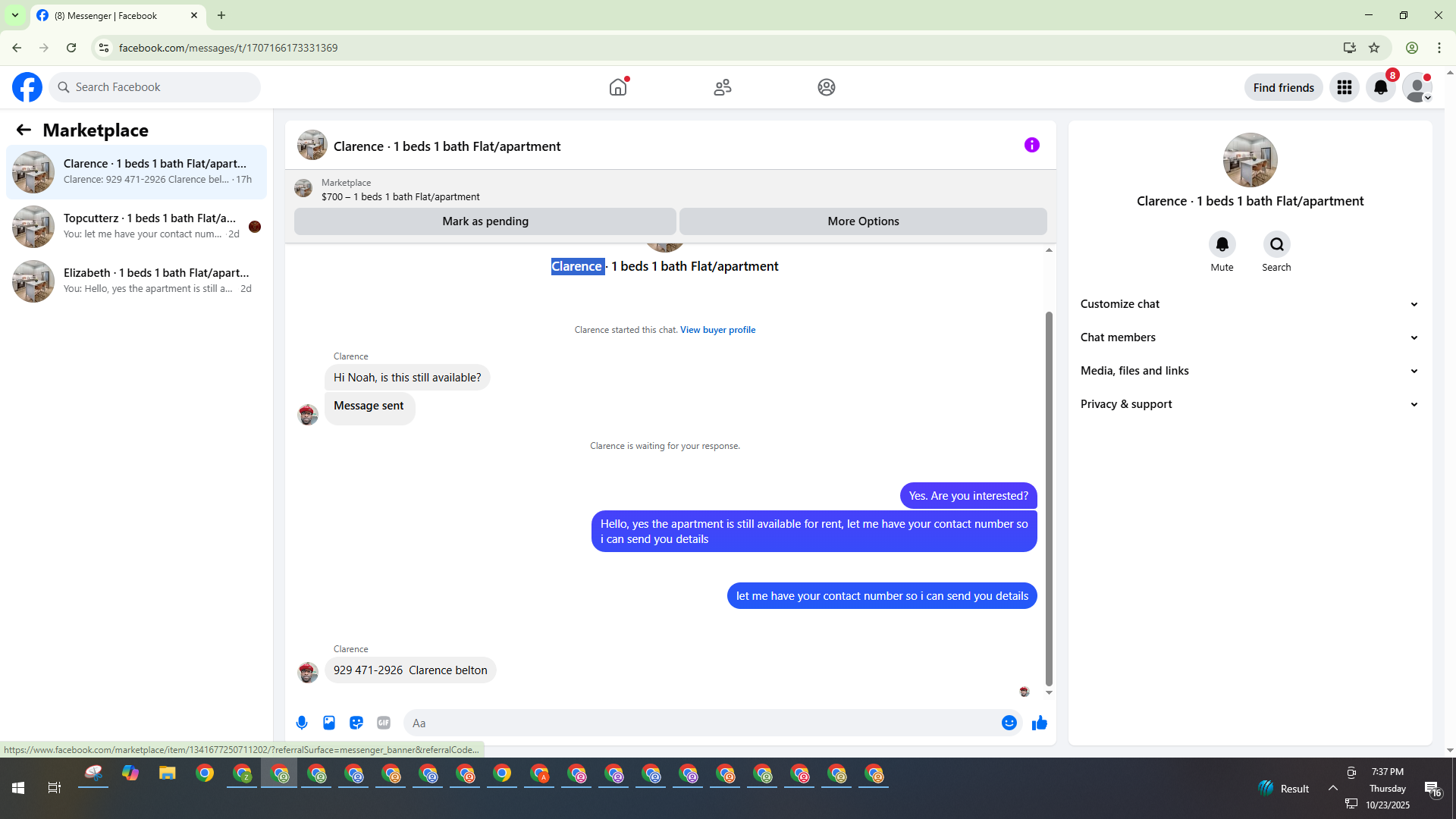Open the Facebook menu grid icon
Image resolution: width=1456 pixels, height=819 pixels.
click(1345, 87)
